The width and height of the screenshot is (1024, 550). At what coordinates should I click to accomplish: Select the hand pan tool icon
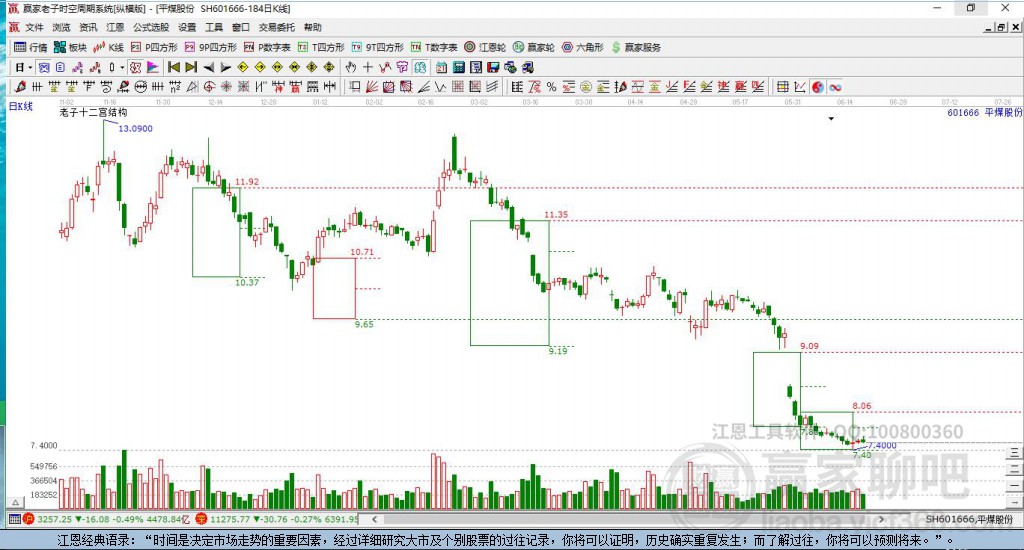click(351, 67)
